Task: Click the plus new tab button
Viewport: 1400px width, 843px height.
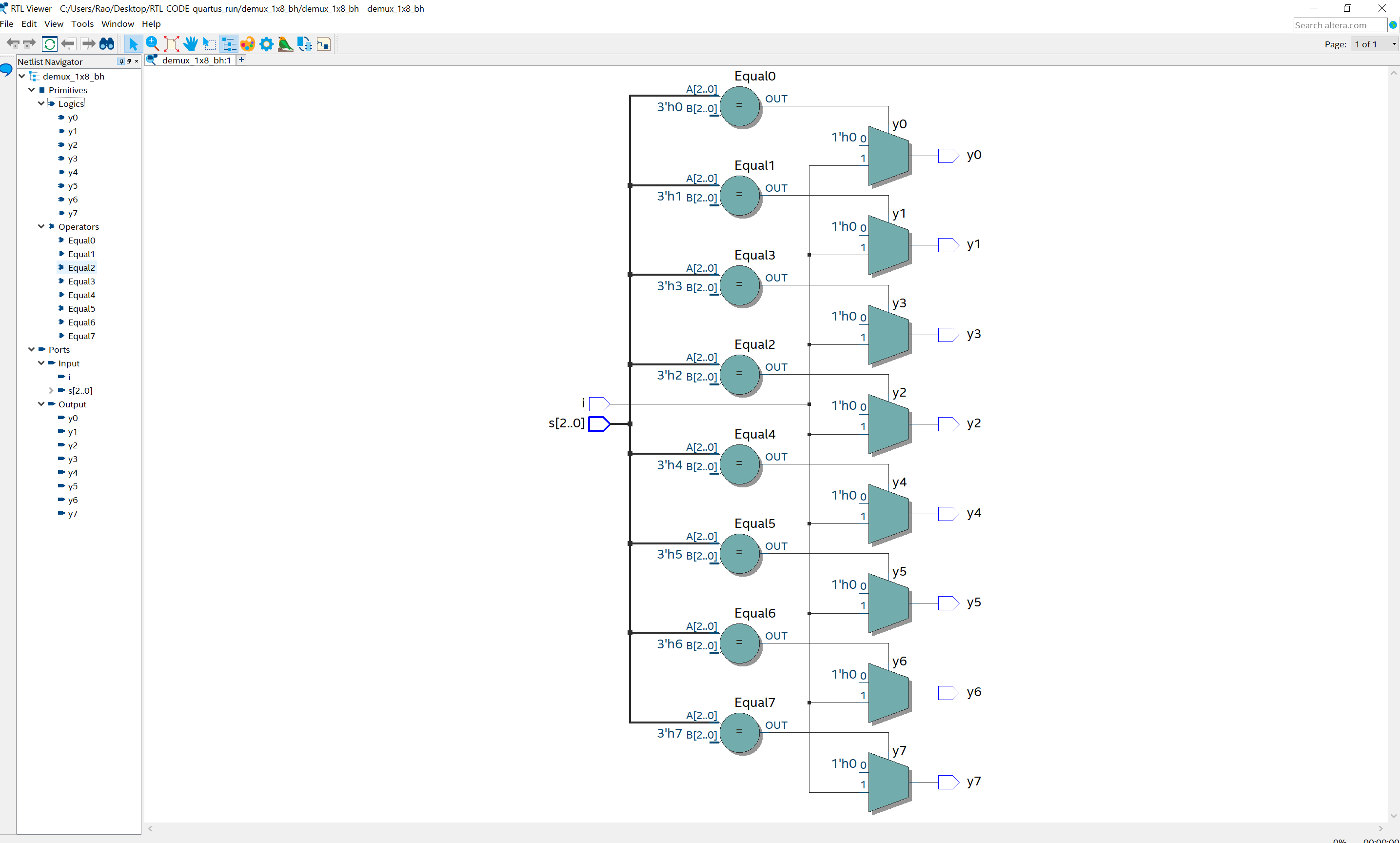Action: (x=241, y=60)
